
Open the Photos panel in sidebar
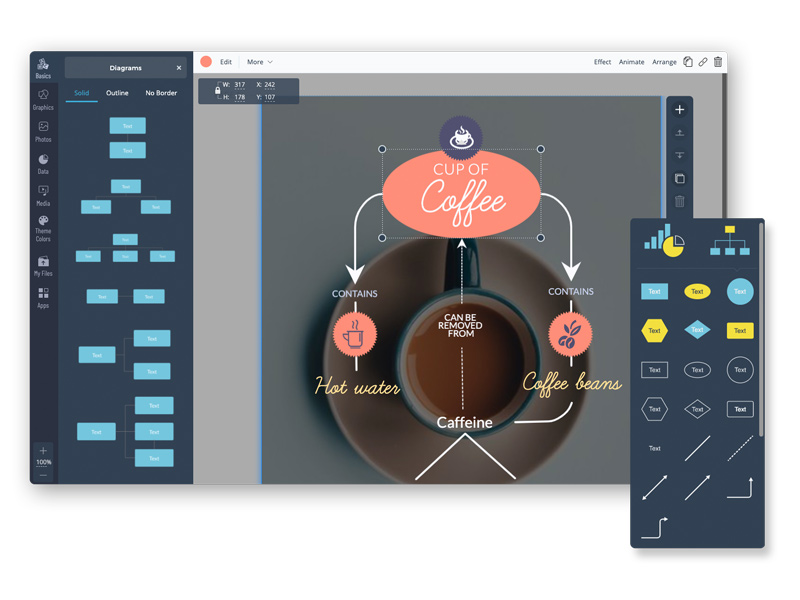[x=43, y=130]
